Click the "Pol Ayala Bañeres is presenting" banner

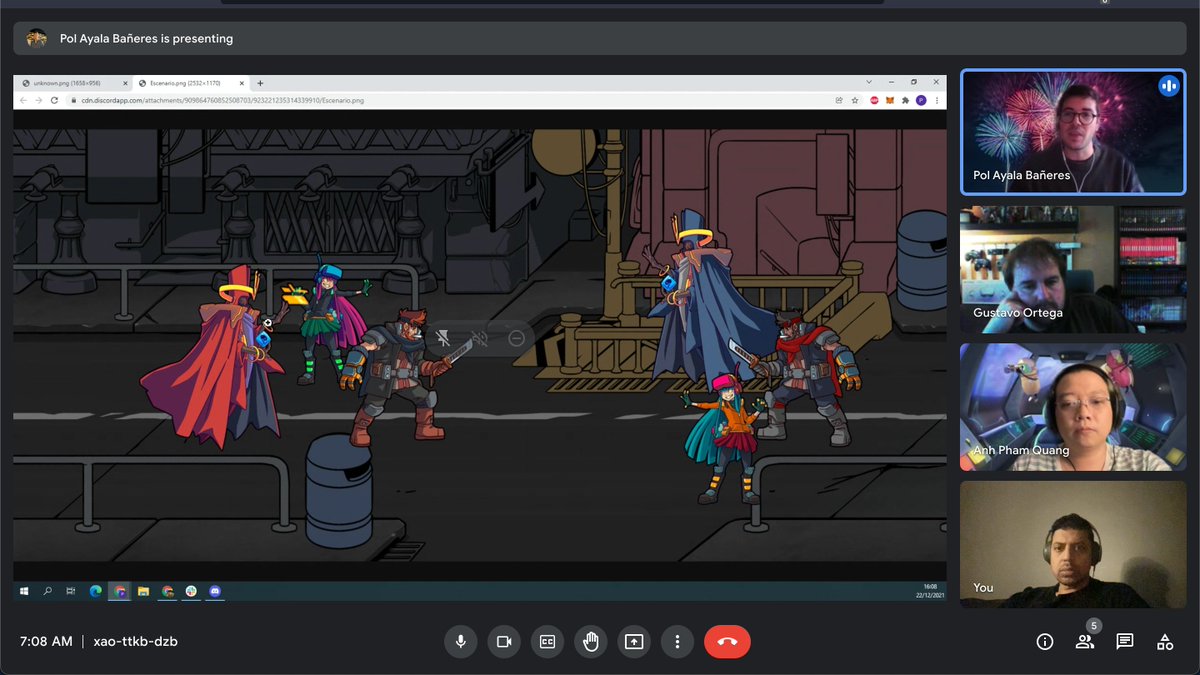pyautogui.click(x=600, y=39)
